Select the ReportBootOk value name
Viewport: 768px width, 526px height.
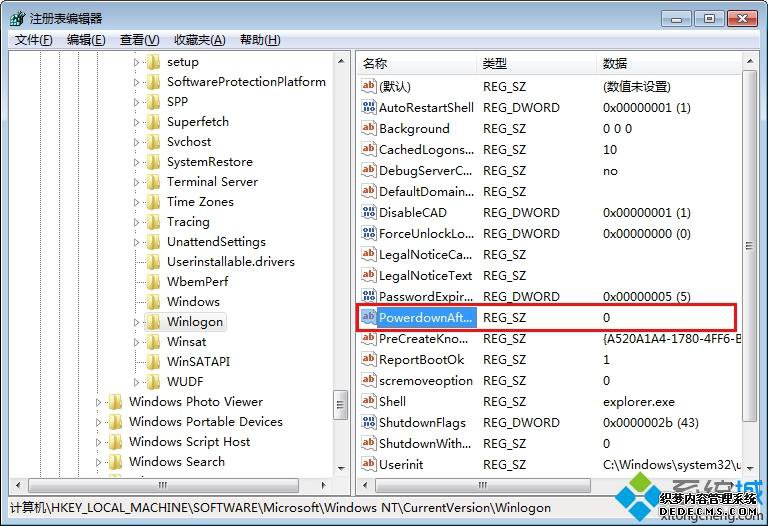coord(421,359)
